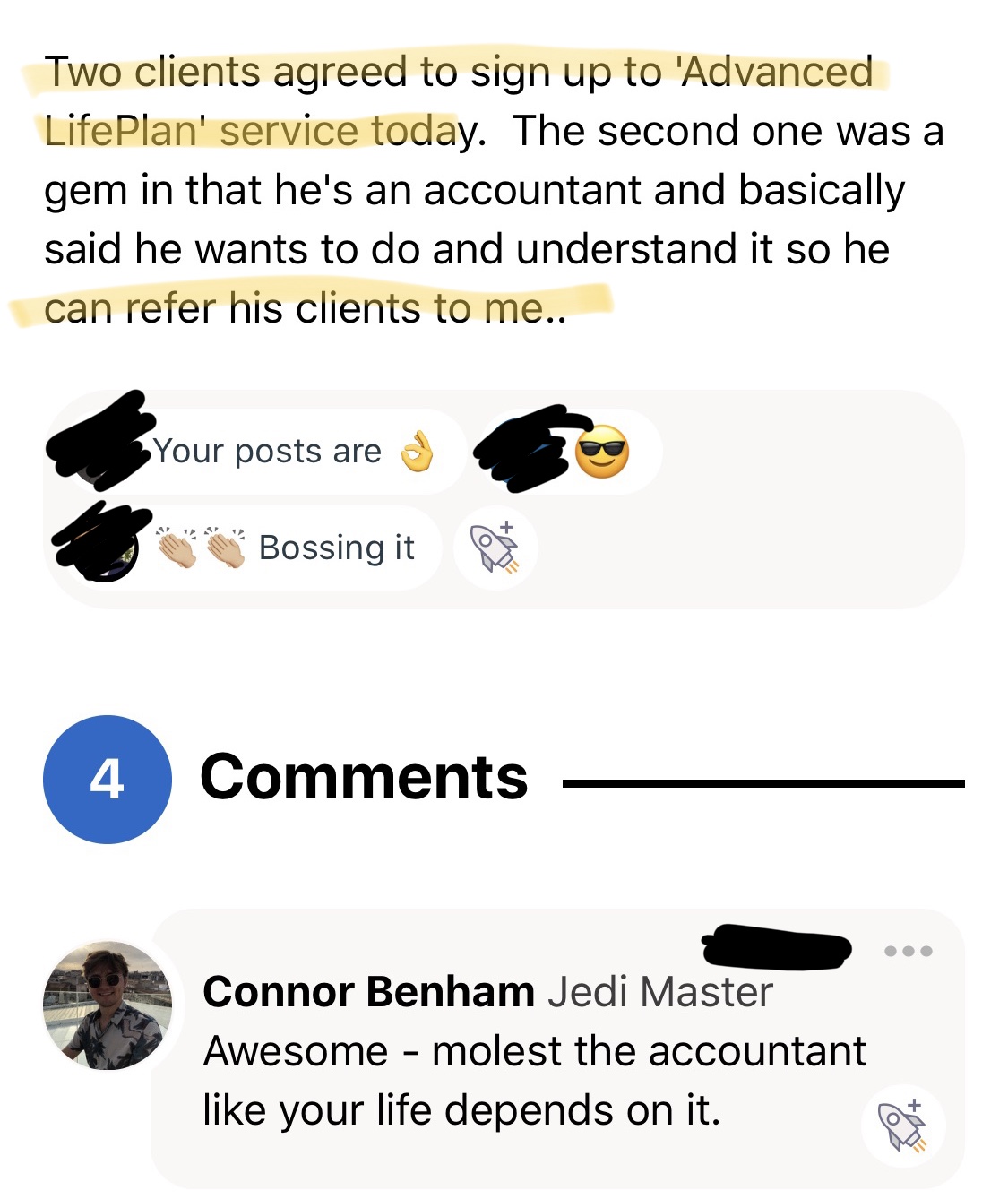Select the 'Comments' section header
The height and width of the screenshot is (1199, 1008).
click(366, 779)
